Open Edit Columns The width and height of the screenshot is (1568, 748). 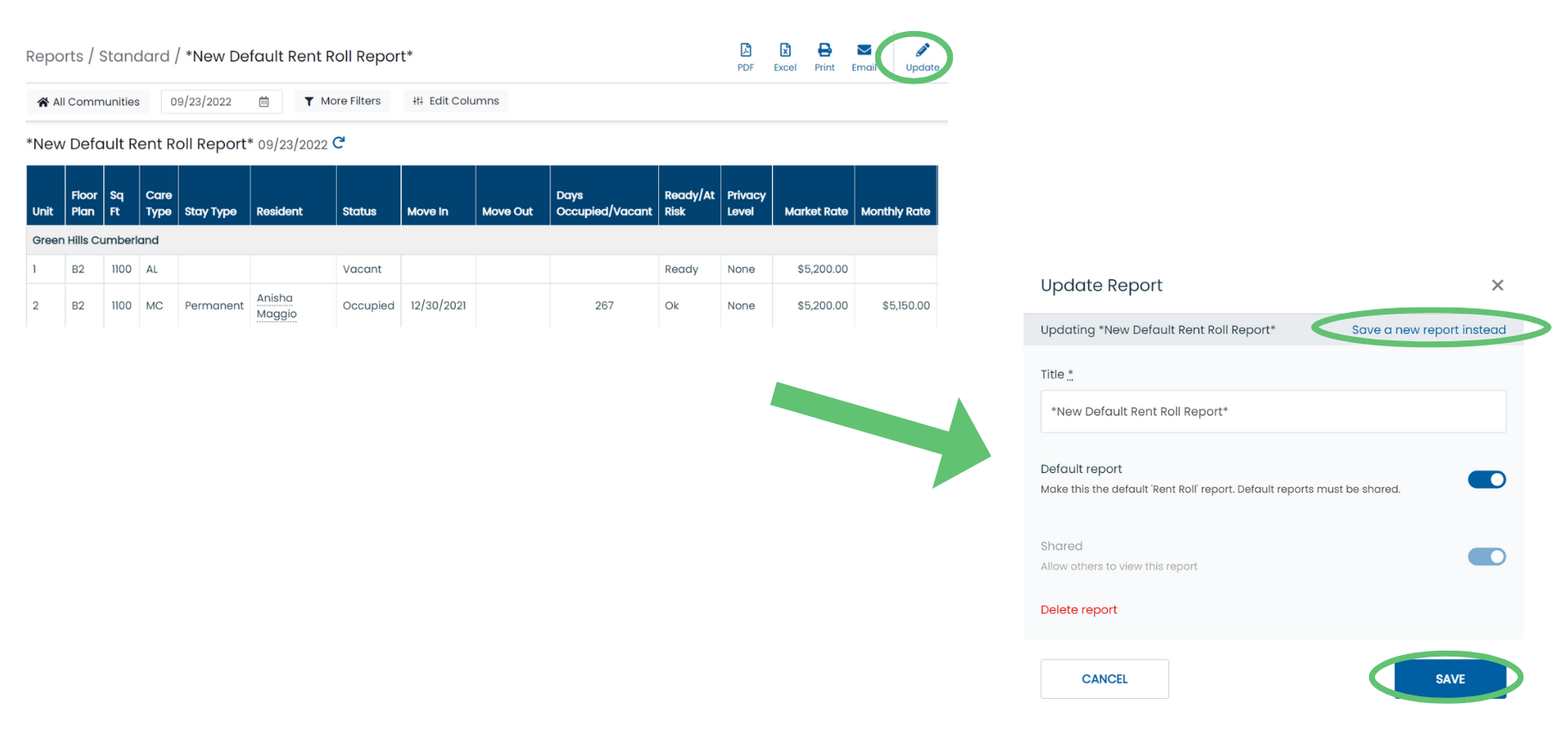[x=456, y=101]
